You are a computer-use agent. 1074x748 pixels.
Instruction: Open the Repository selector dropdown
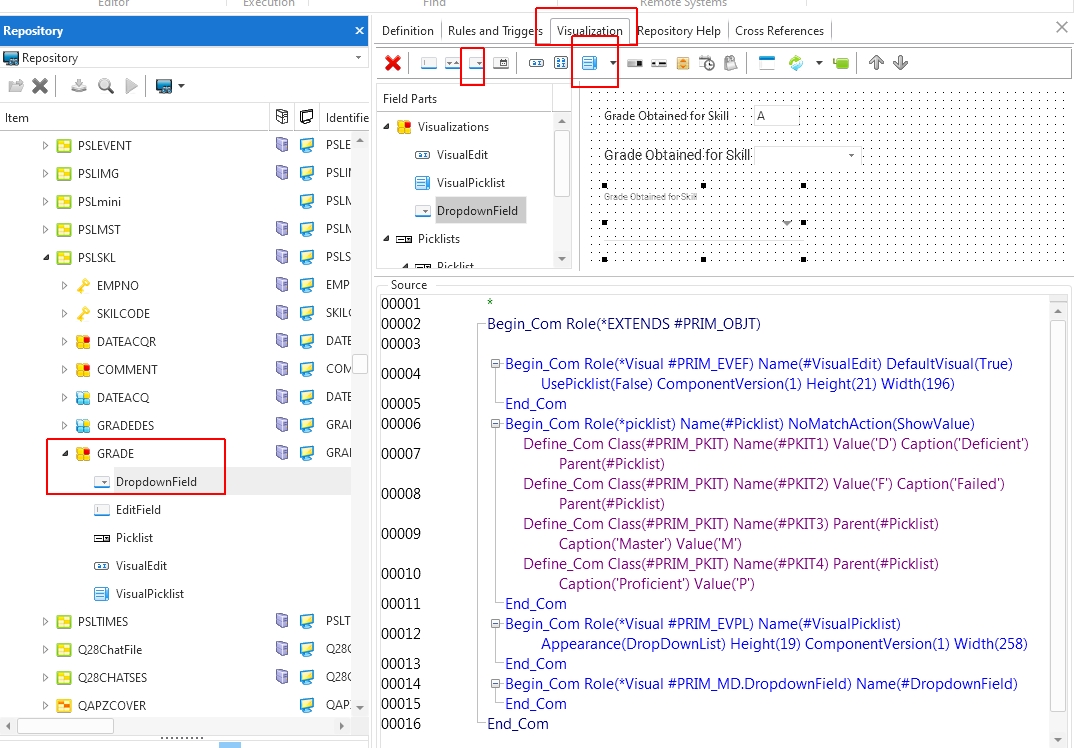[357, 58]
